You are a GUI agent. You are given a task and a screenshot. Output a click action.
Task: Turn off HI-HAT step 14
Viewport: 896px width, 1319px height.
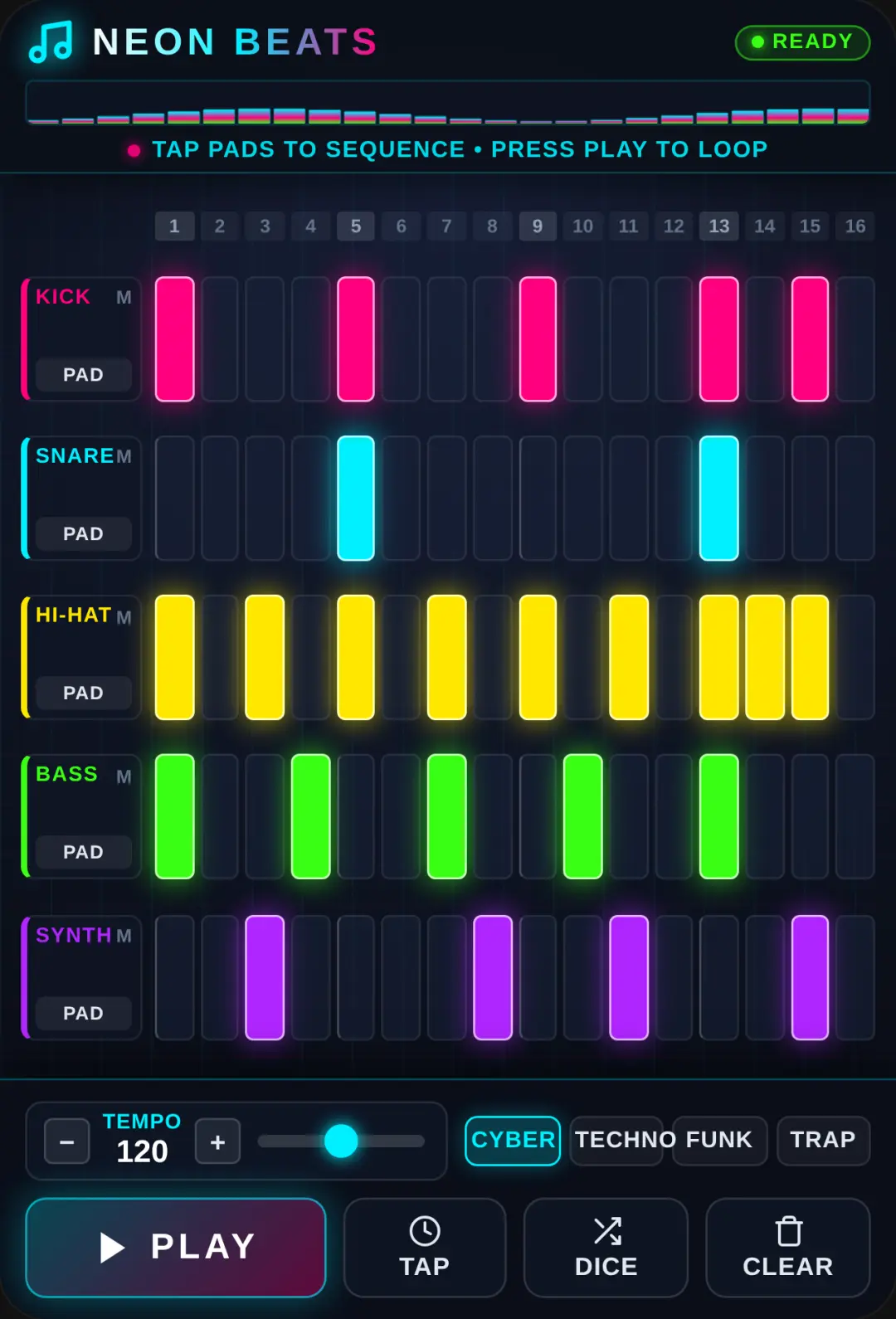pos(765,657)
